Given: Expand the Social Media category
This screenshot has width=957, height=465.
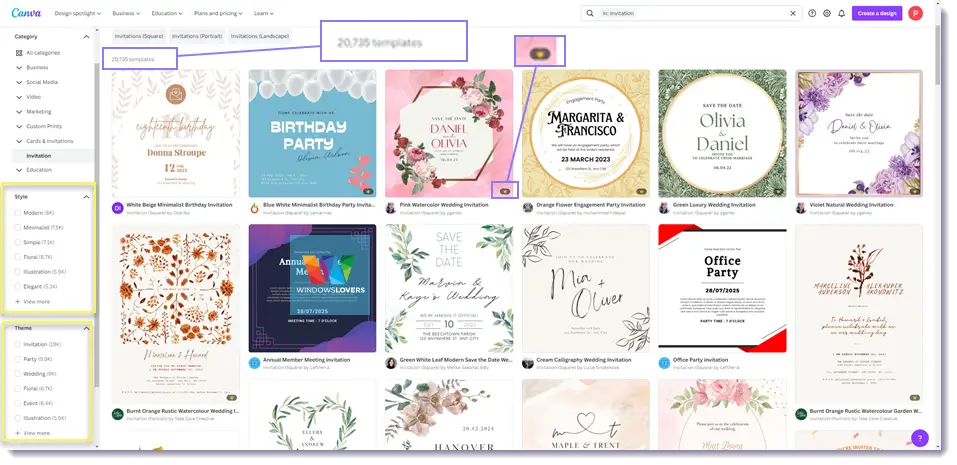Looking at the screenshot, I should coord(19,82).
